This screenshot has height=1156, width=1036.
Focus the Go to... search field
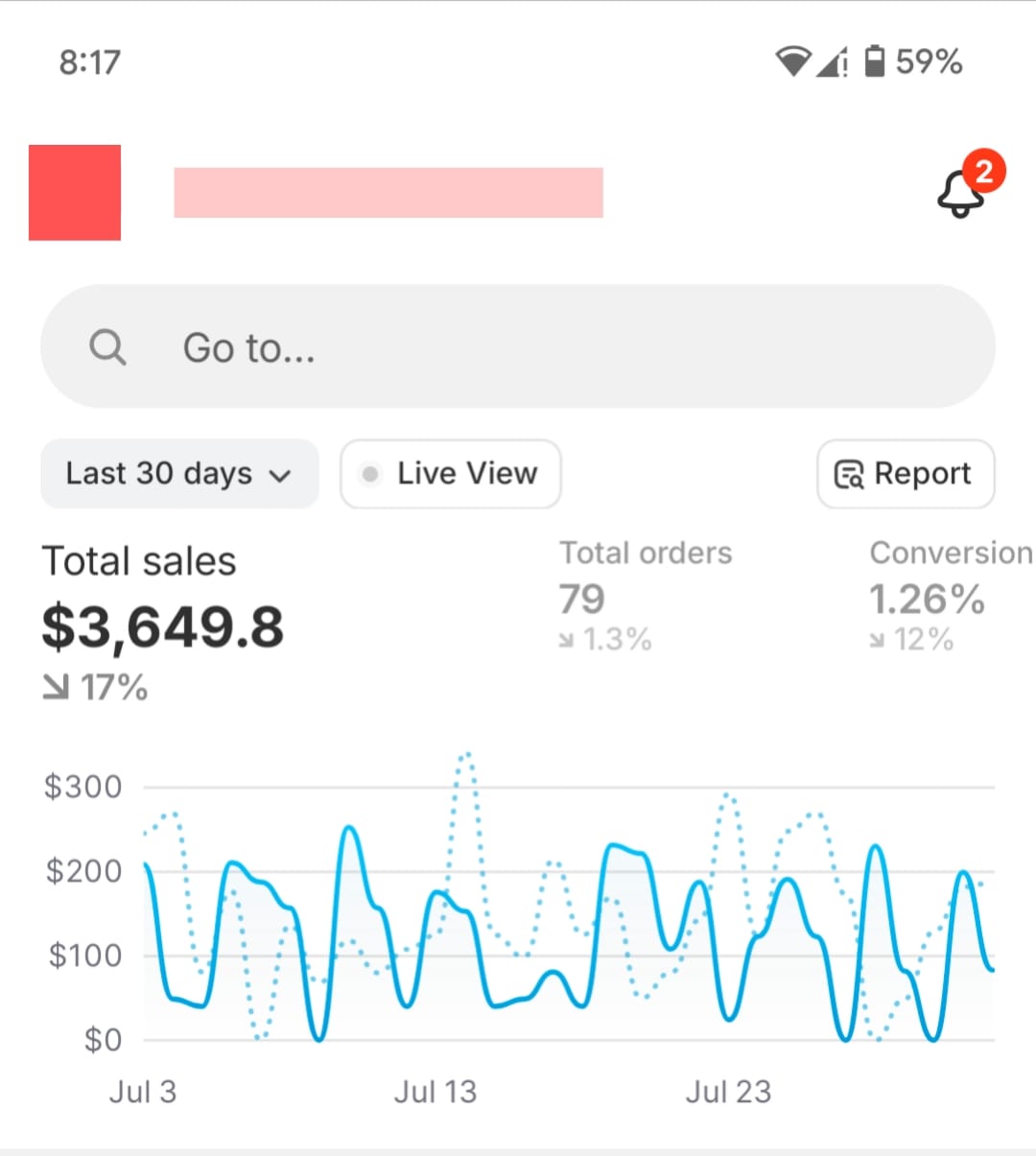pos(518,347)
